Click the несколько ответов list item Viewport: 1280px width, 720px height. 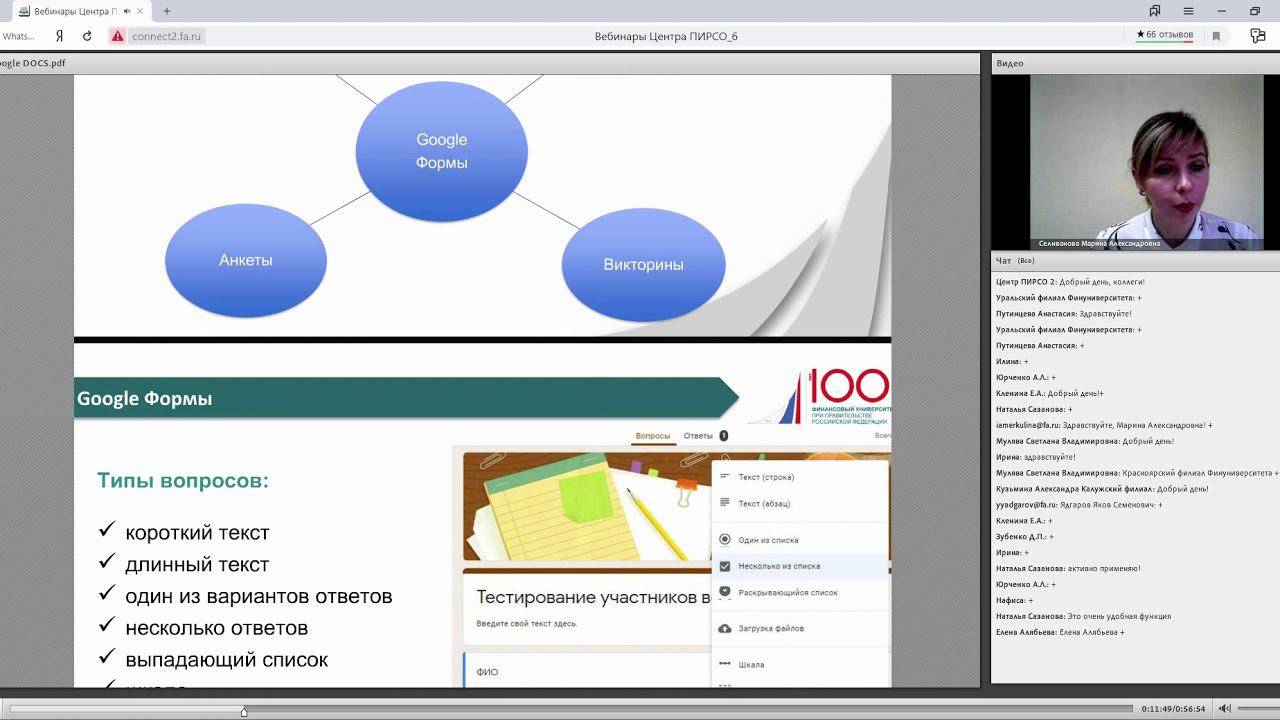coord(216,629)
